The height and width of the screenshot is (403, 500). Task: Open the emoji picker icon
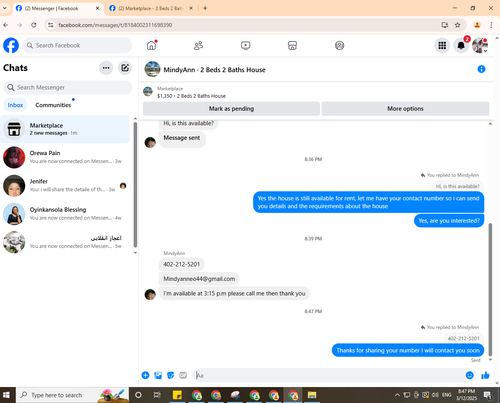point(469,375)
